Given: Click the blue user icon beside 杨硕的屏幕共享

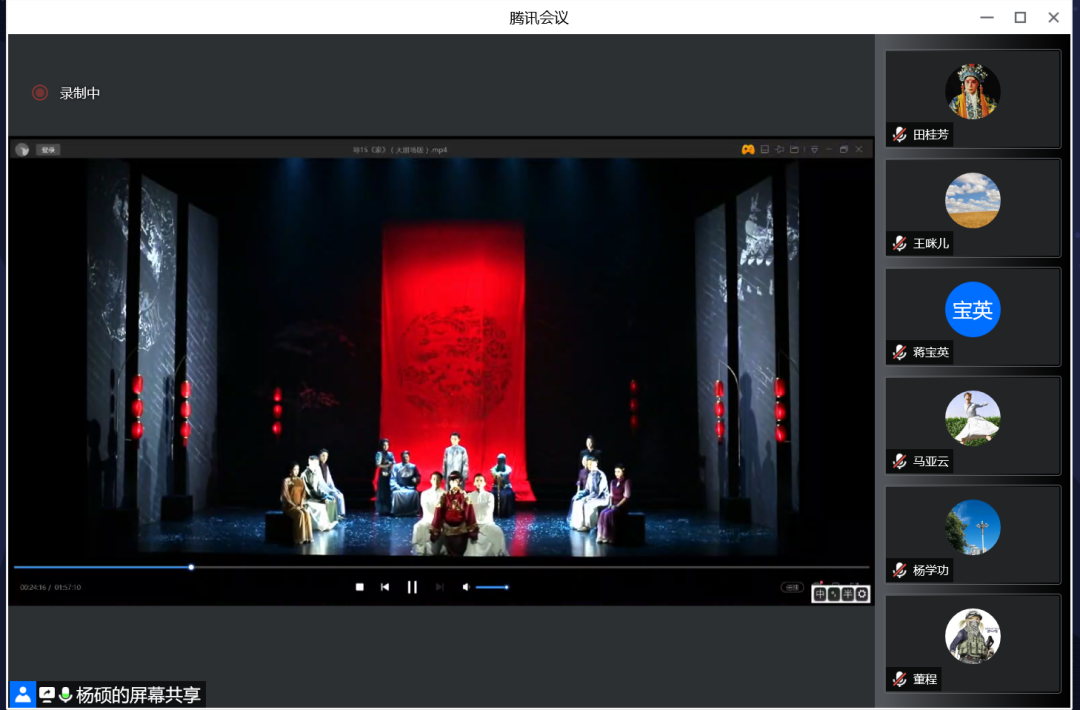Looking at the screenshot, I should 23,694.
